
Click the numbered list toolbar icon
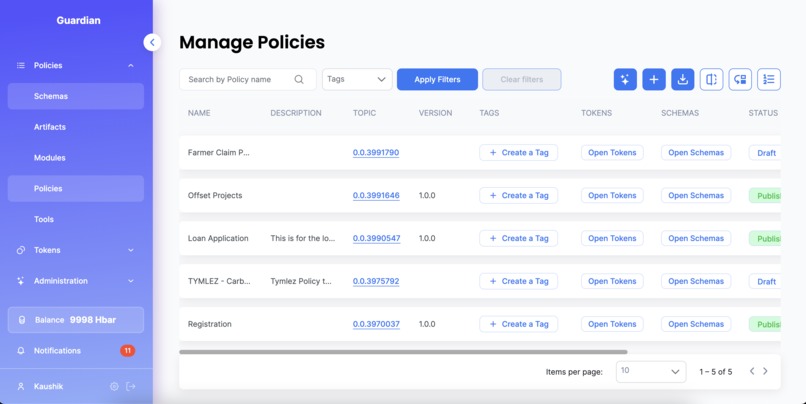(769, 80)
